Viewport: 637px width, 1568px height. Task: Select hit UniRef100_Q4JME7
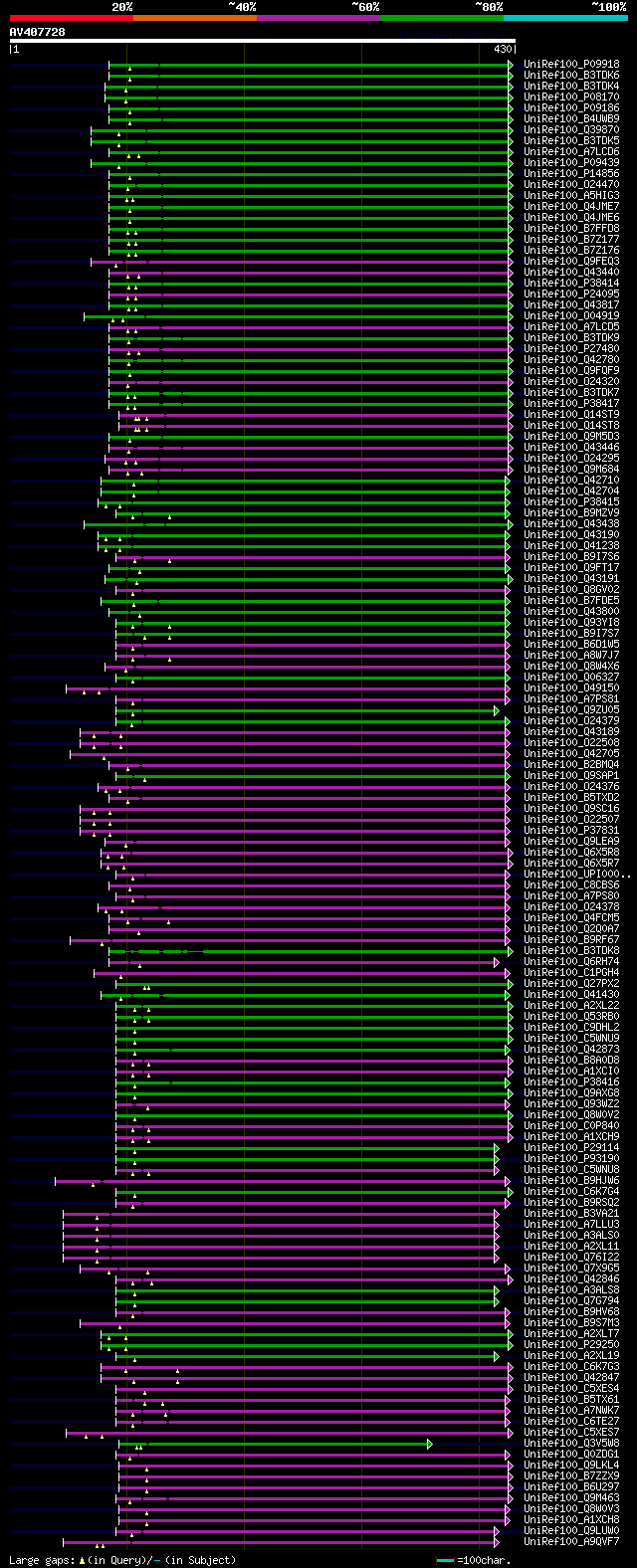[x=571, y=206]
